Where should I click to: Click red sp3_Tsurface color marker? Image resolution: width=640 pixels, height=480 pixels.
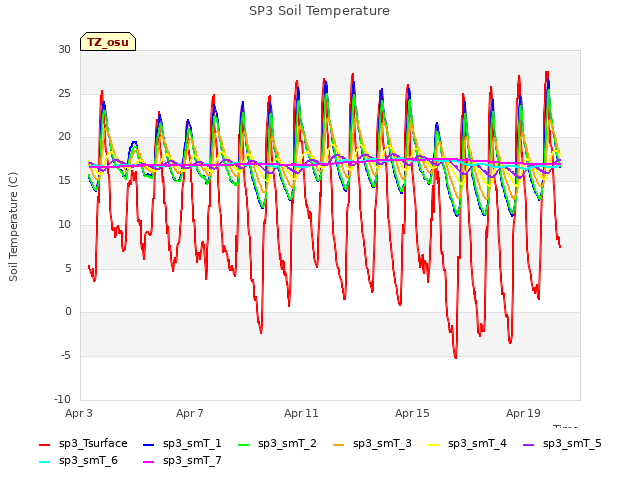pyautogui.click(x=44, y=444)
